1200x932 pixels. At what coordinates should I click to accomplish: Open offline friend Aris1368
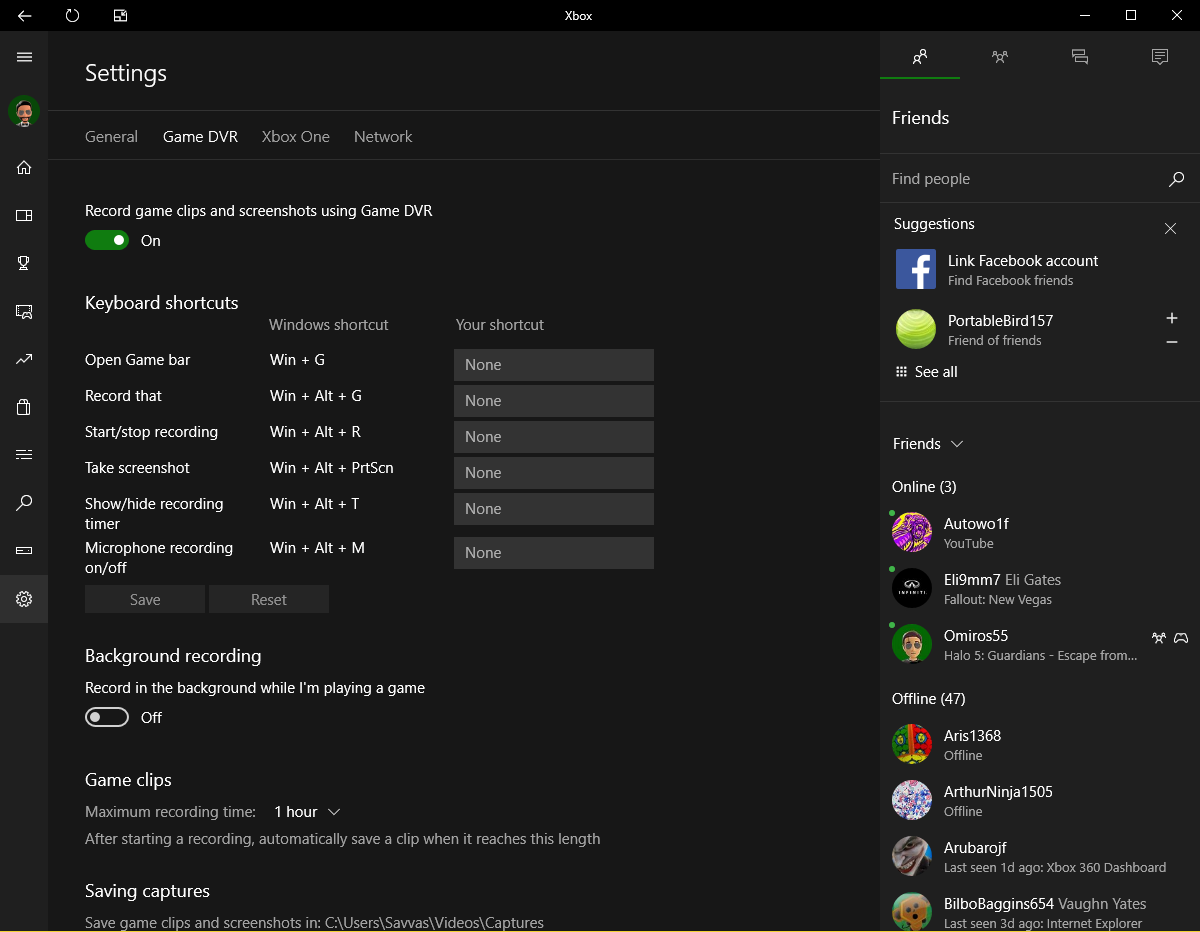tap(1040, 744)
